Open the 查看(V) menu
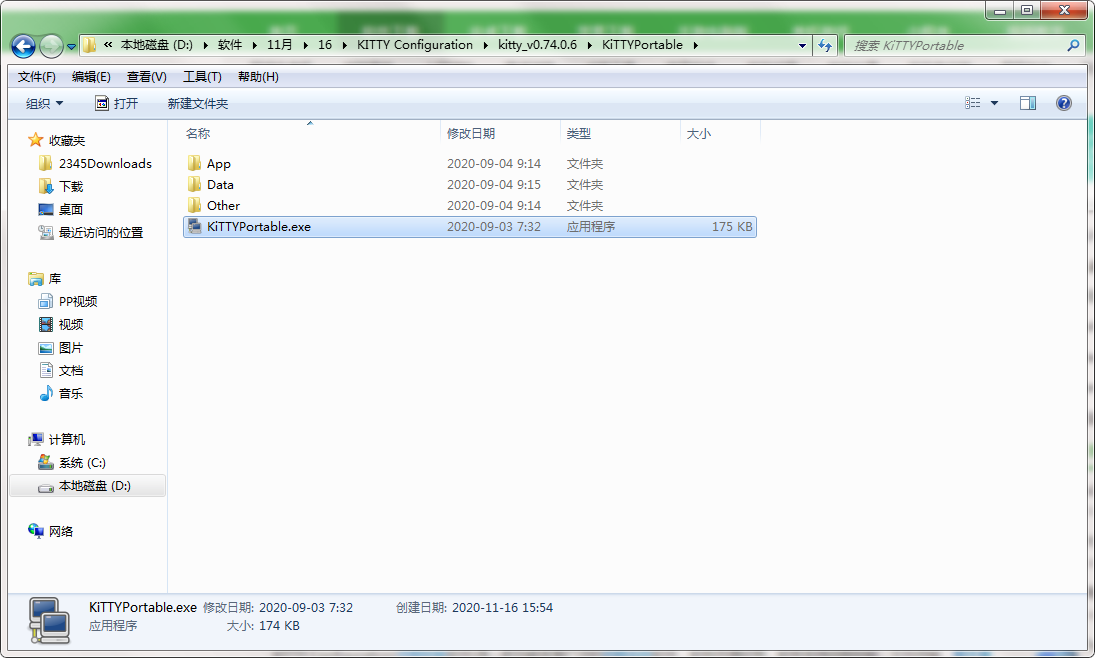Viewport: 1095px width, 658px height. coord(147,77)
